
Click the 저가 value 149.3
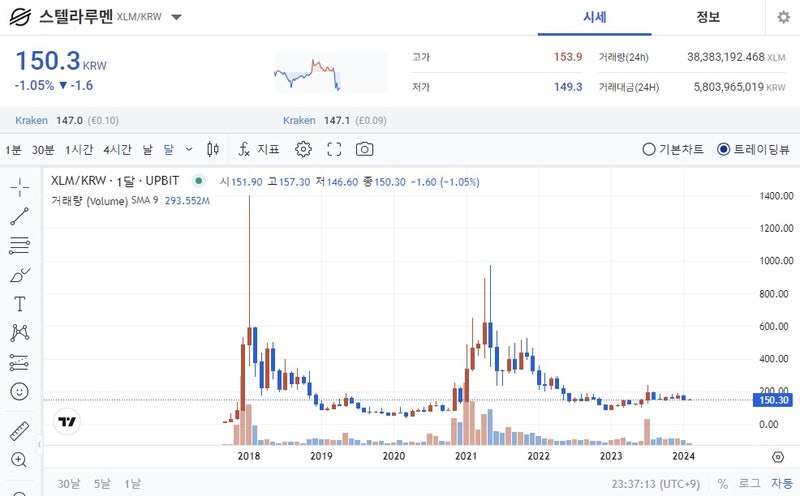pyautogui.click(x=568, y=87)
